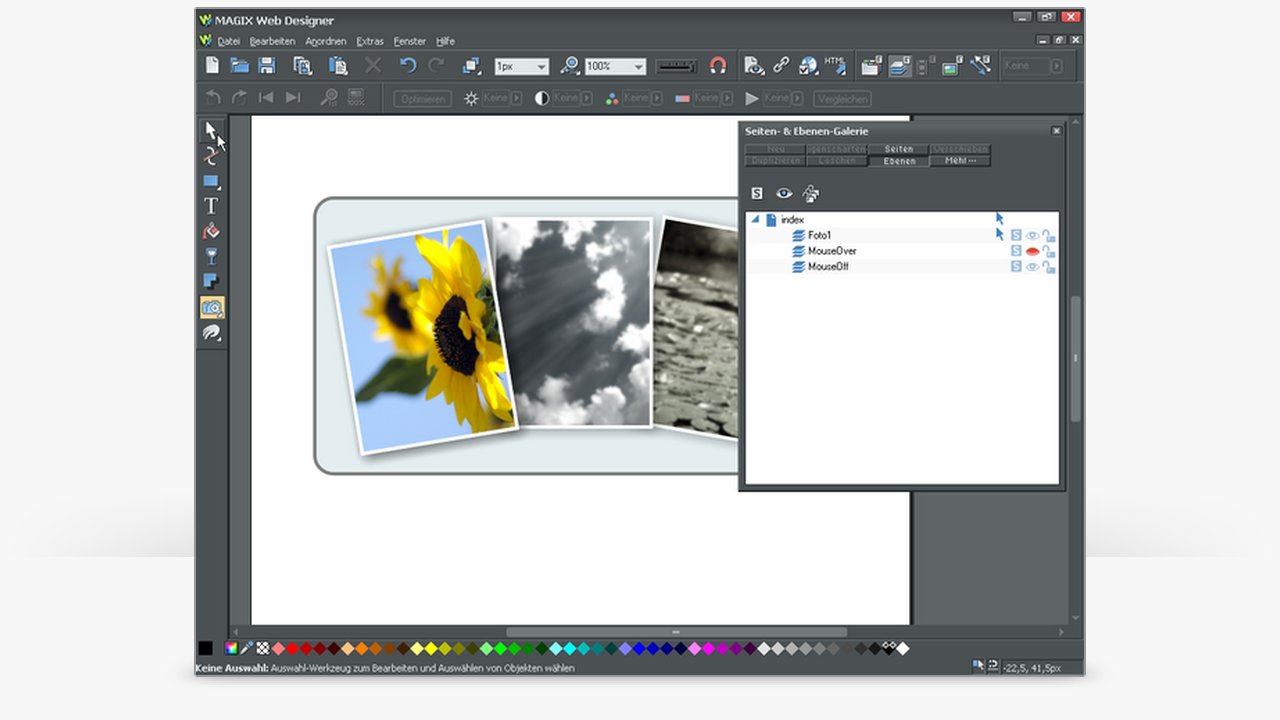Click the Zoom magnifier tool icon
Image resolution: width=1280 pixels, height=720 pixels.
(570, 65)
